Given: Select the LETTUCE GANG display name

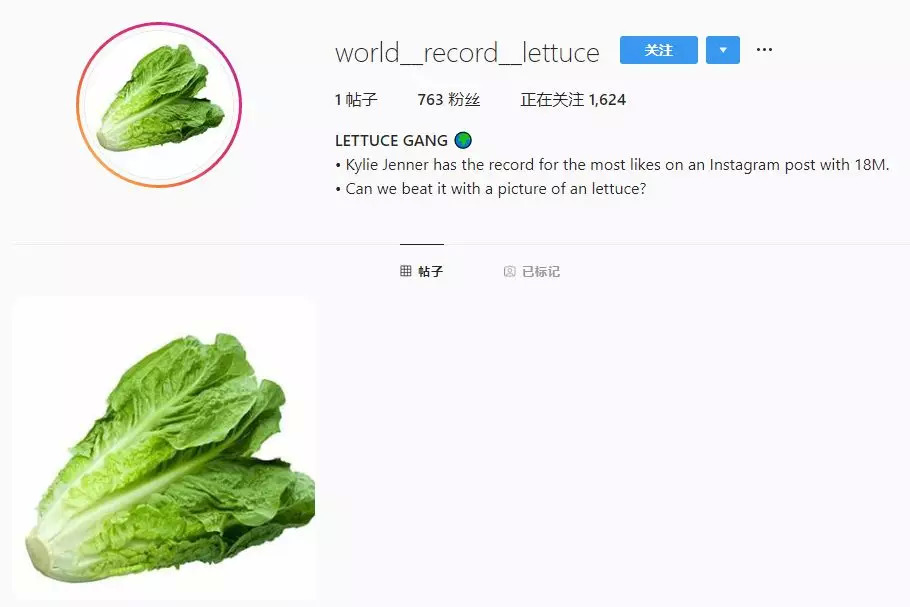Looking at the screenshot, I should (x=391, y=140).
